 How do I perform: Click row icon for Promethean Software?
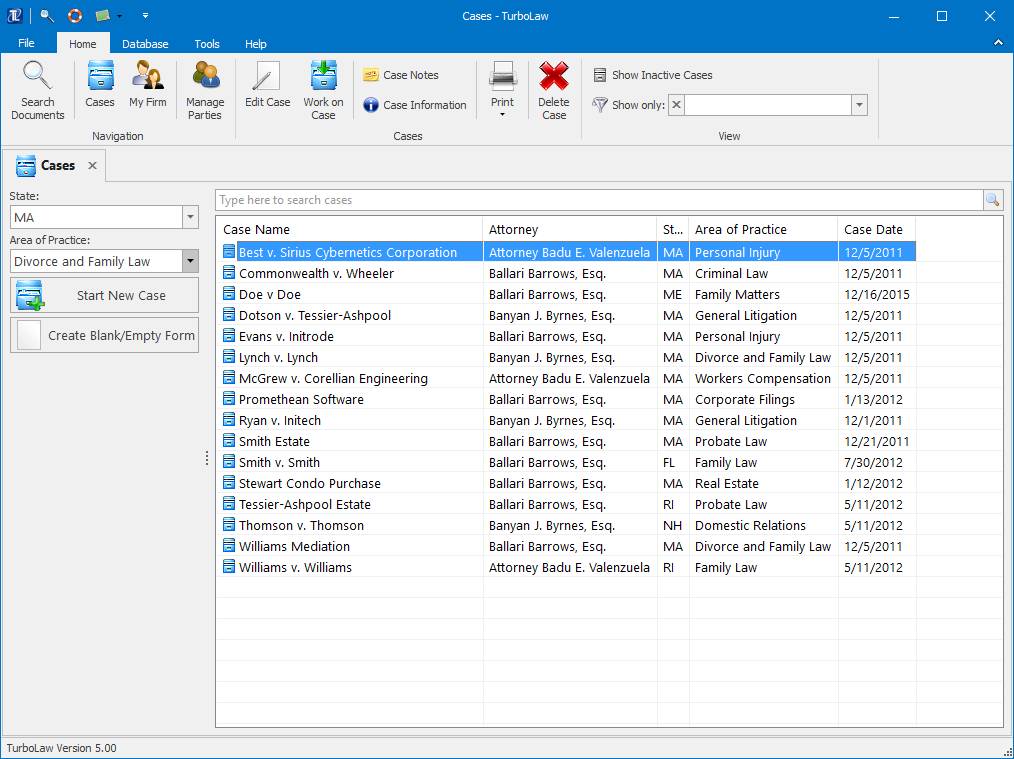point(228,399)
